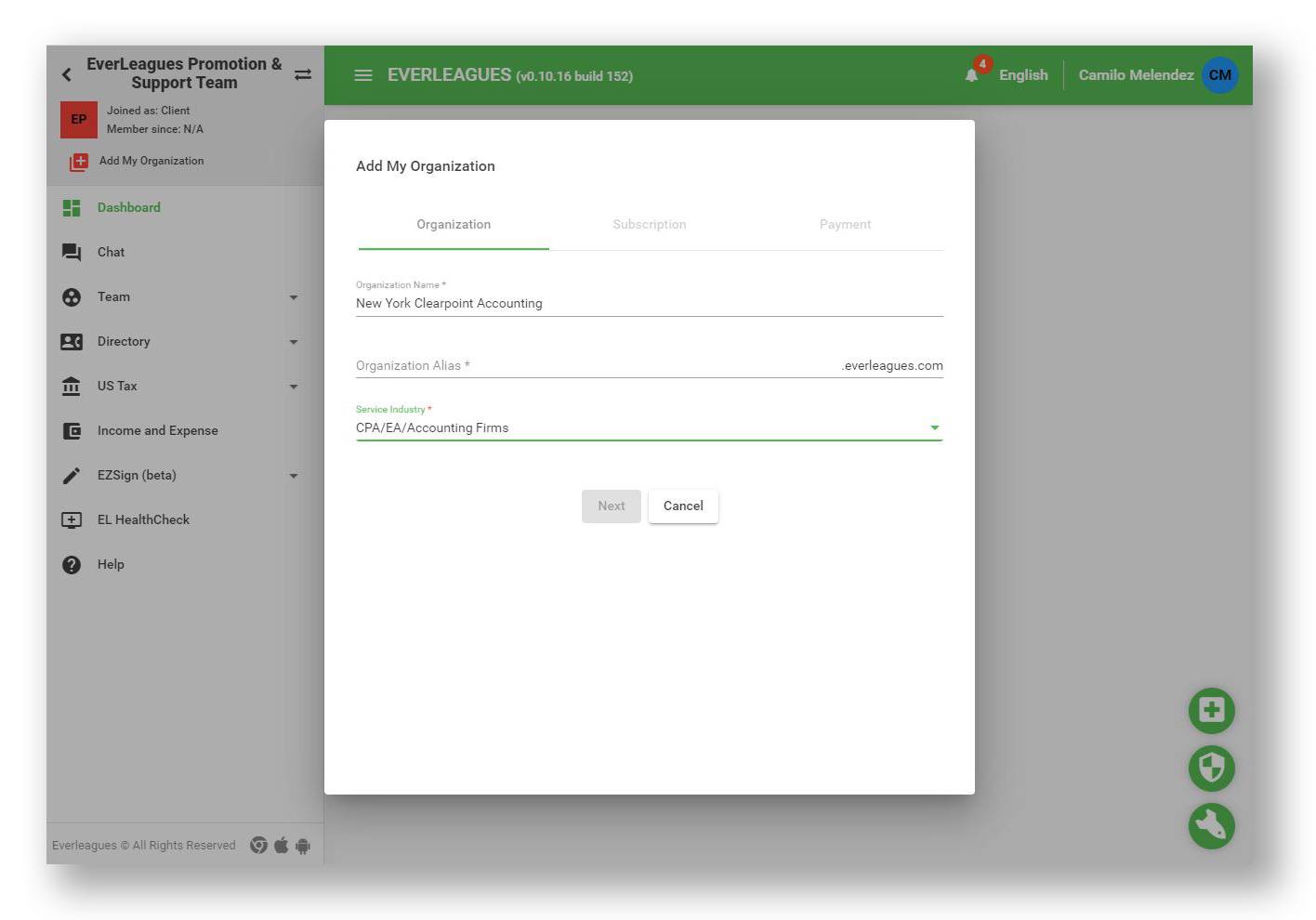The width and height of the screenshot is (1316, 920).
Task: Change language via English selector
Action: (1023, 75)
